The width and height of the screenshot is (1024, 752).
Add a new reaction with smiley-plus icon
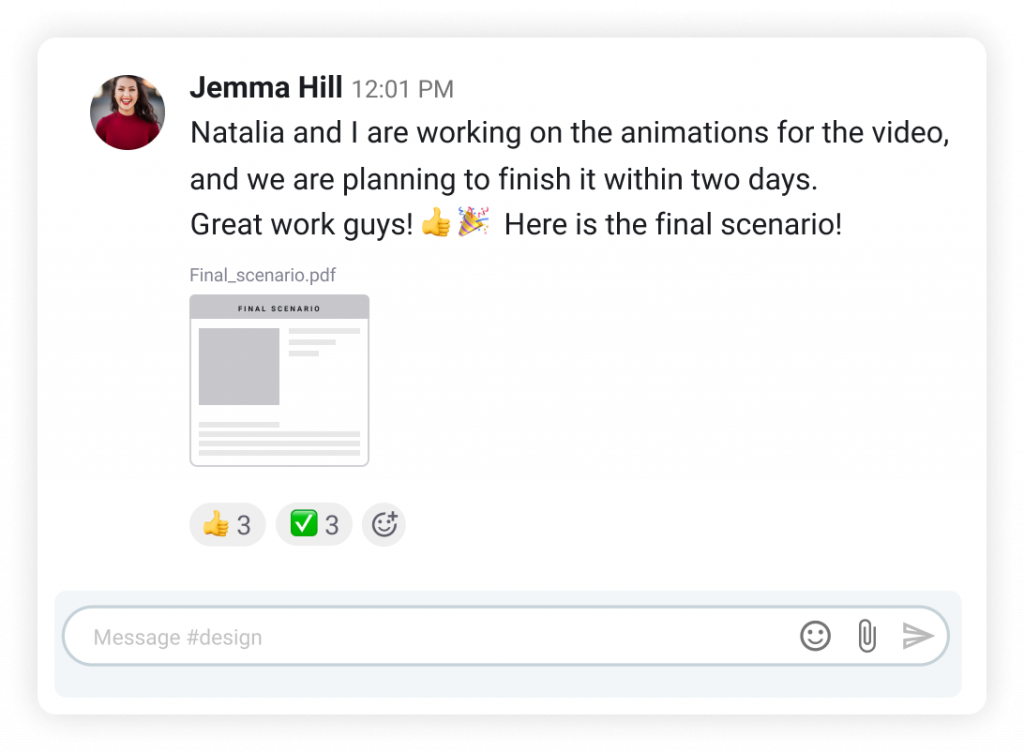point(384,524)
